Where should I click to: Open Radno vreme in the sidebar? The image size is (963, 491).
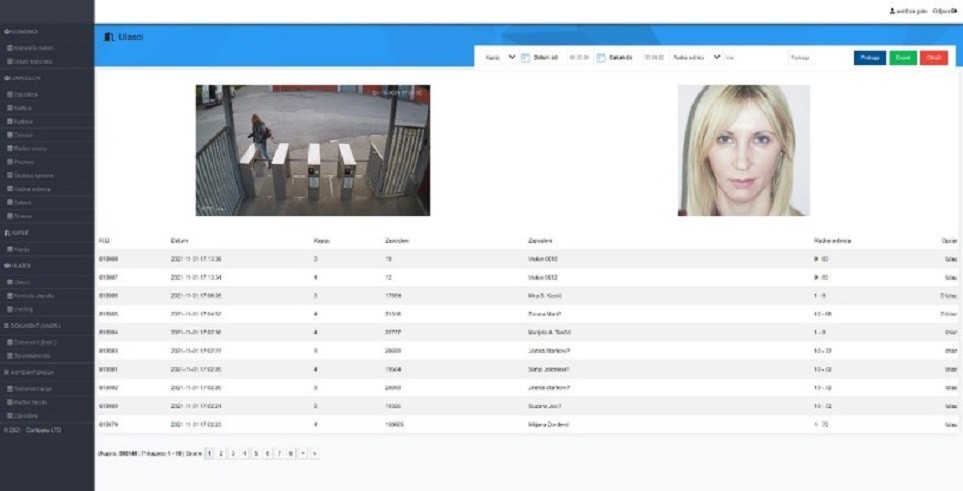click(x=26, y=149)
